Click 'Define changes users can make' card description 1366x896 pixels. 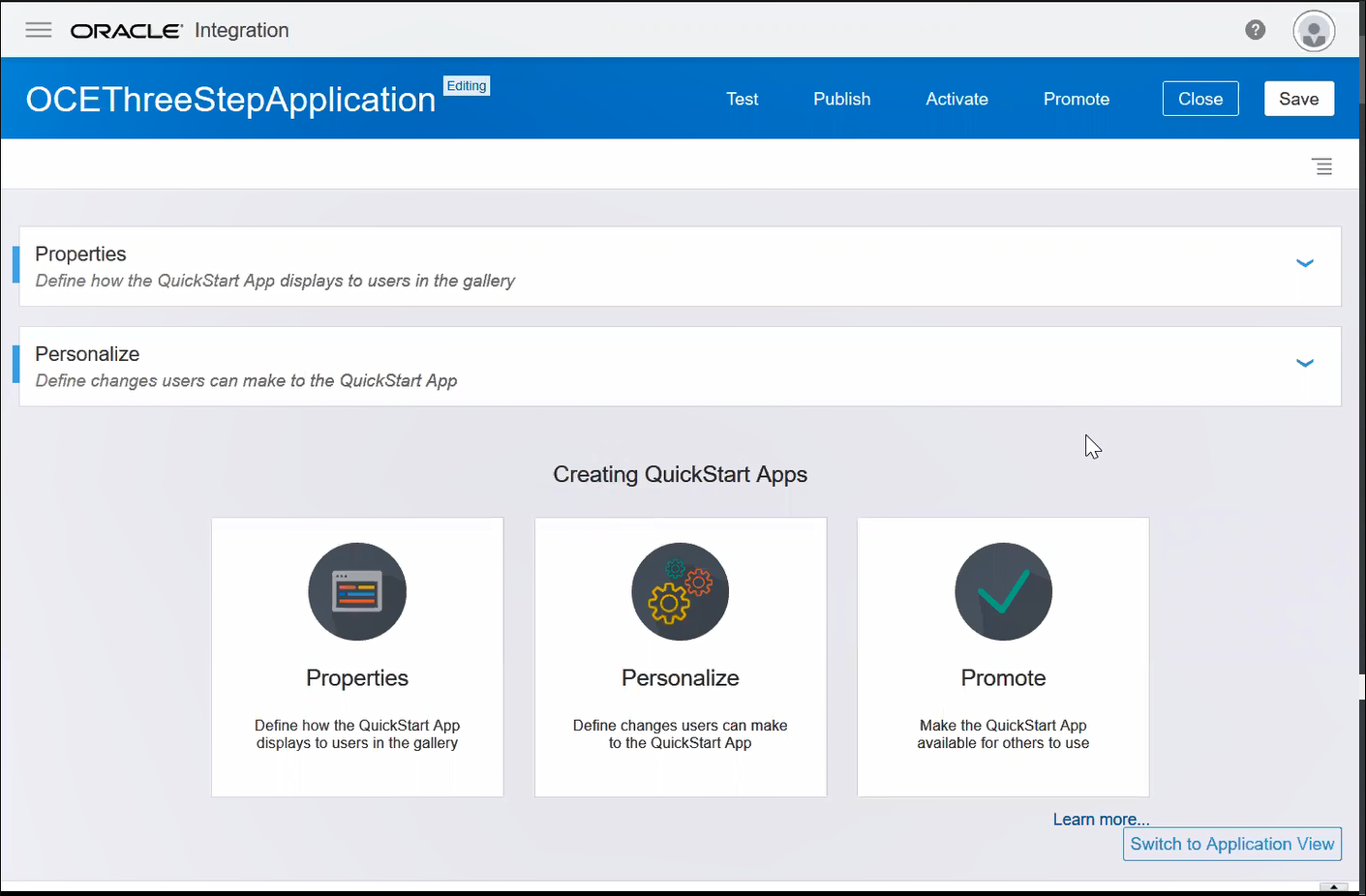681,734
